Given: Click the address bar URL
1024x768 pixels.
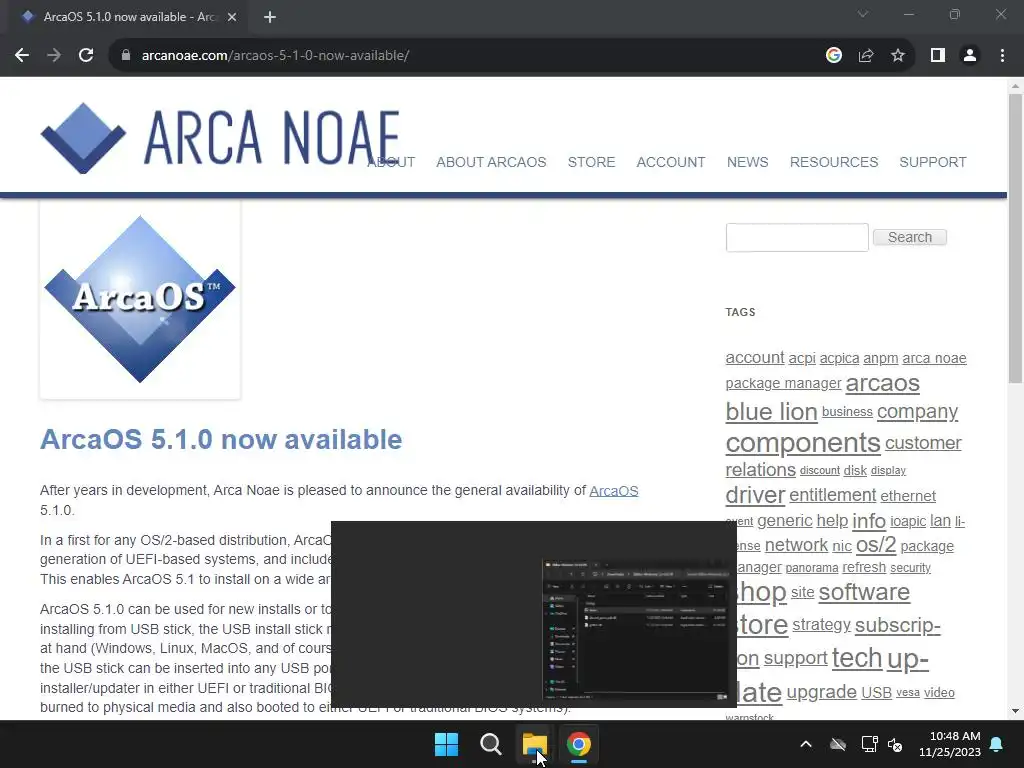Looking at the screenshot, I should point(276,56).
